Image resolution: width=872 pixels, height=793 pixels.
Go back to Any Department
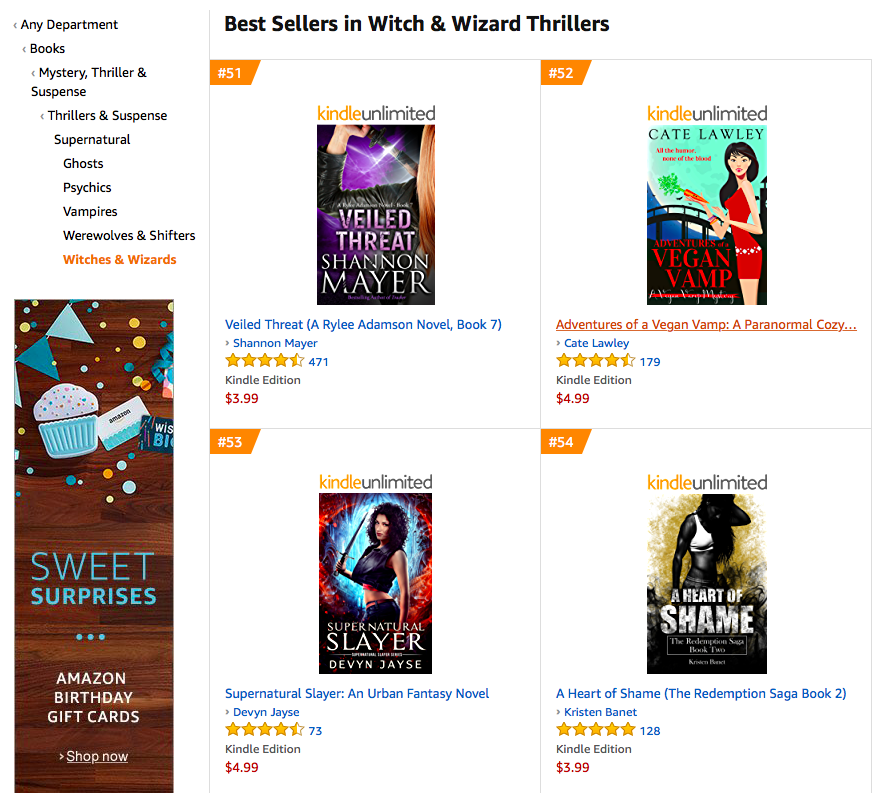(x=69, y=24)
